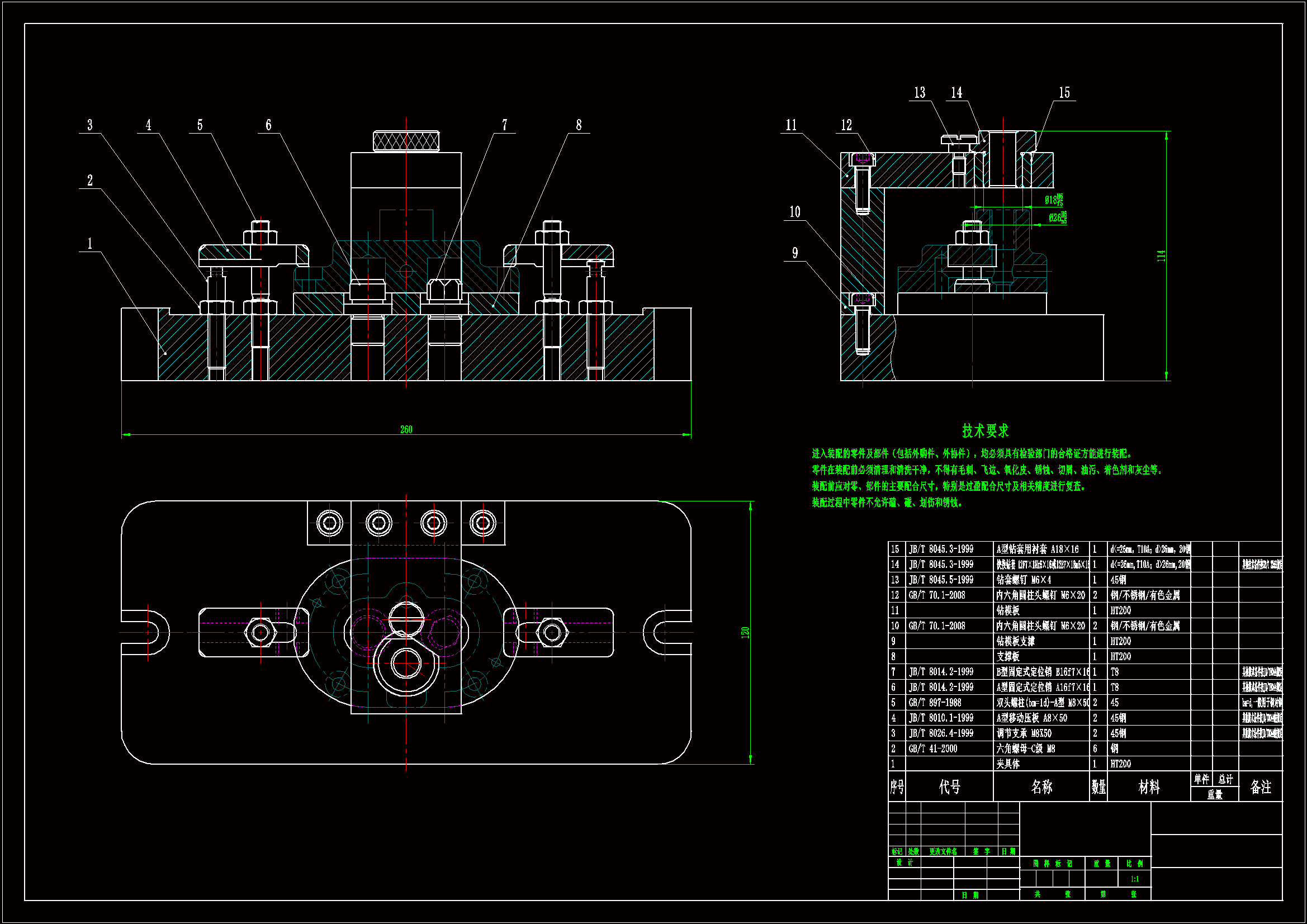
Task: Click the 技术要求 heading text
Action: [x=985, y=430]
